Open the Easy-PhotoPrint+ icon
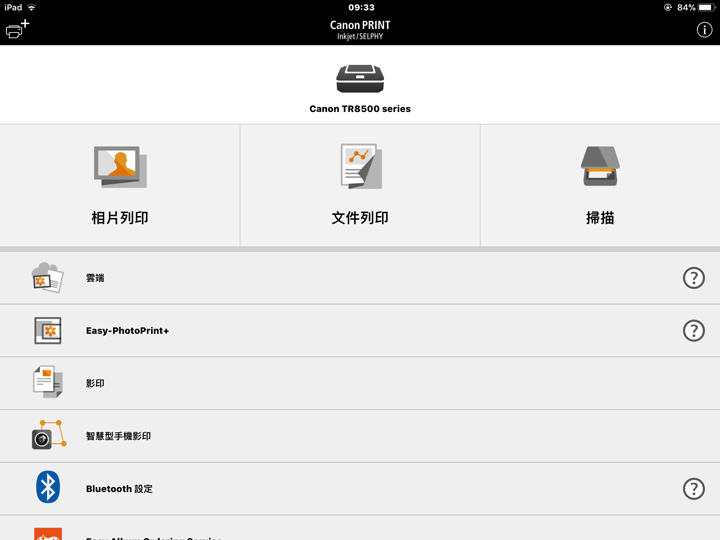The image size is (720, 540). [x=48, y=331]
